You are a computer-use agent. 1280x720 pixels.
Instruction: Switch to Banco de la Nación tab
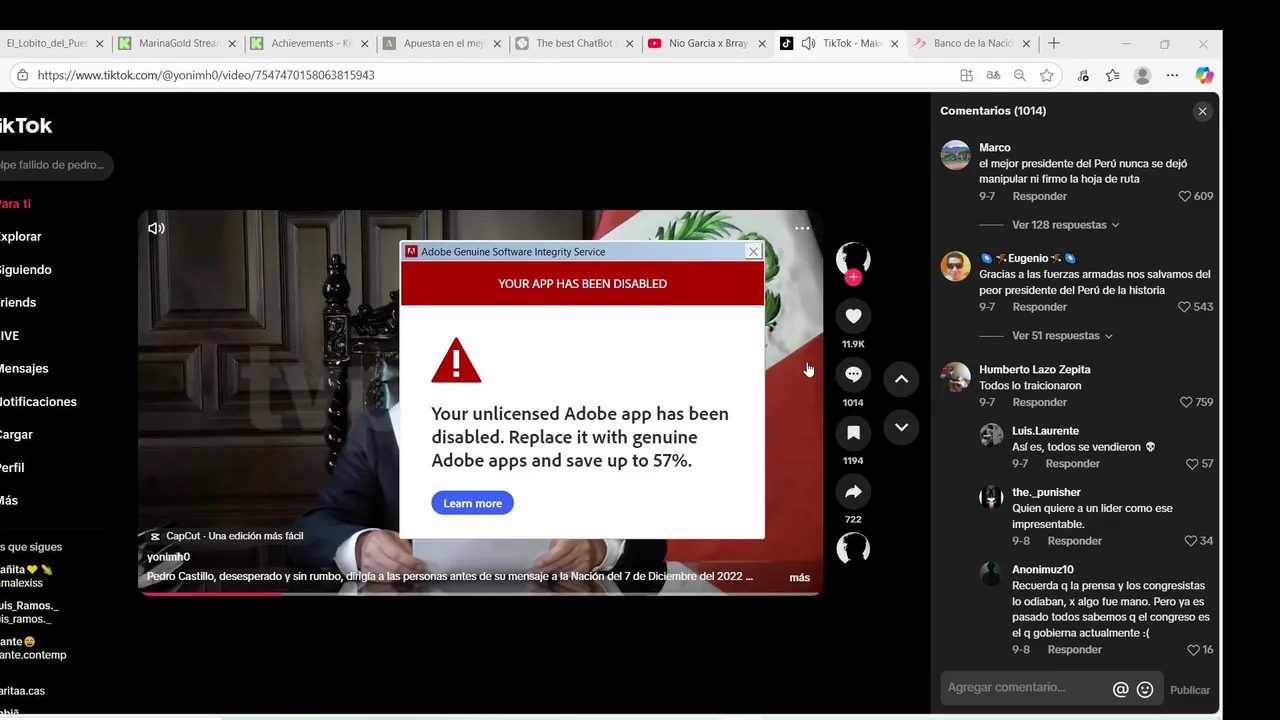point(969,44)
